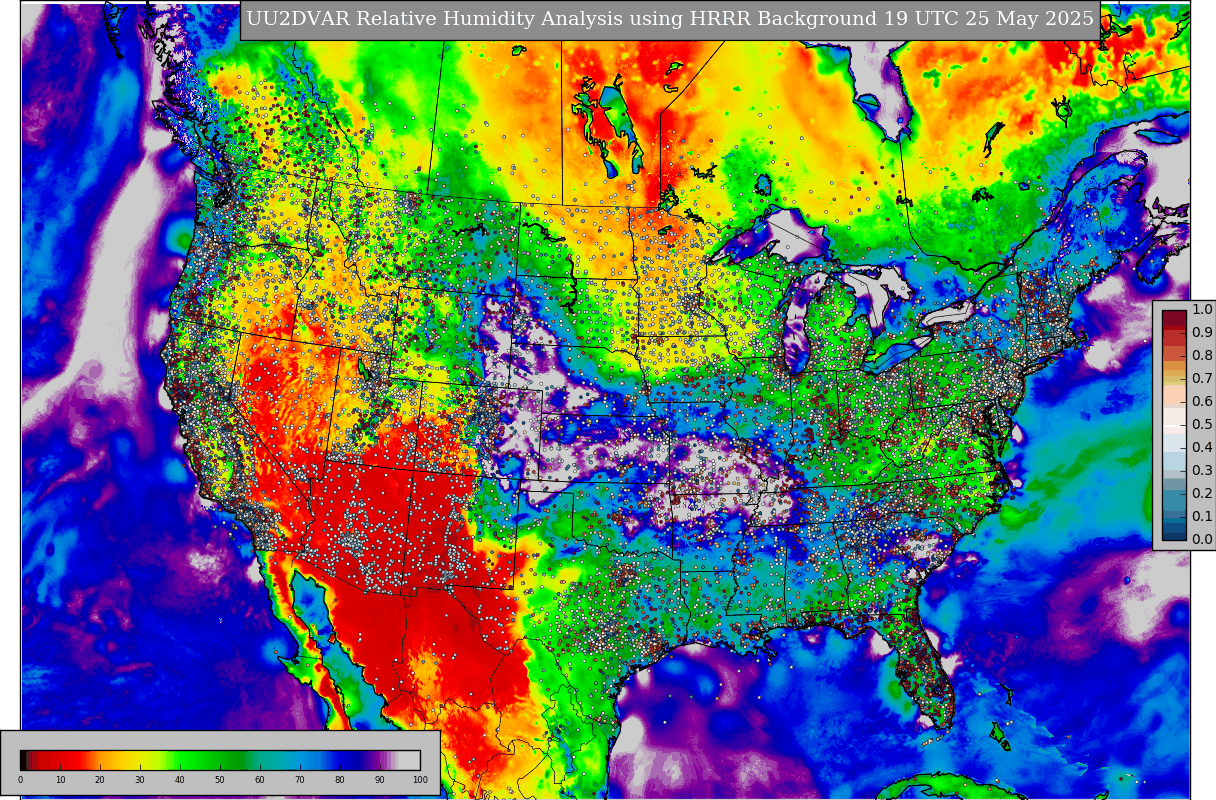Click the '1.0' label on vertical legend
The height and width of the screenshot is (800, 1216).
[1202, 310]
